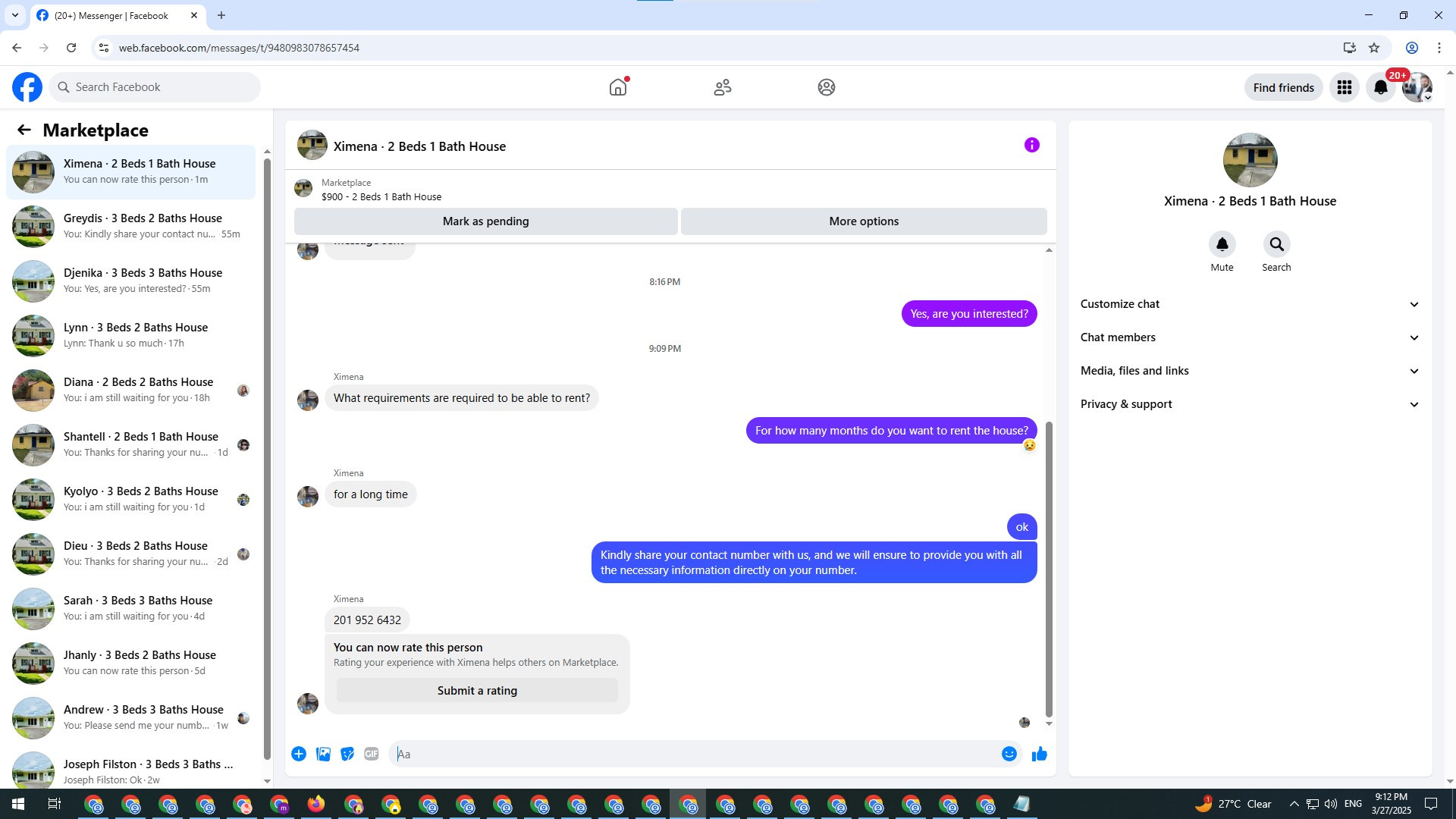Go to the Facebook home logo
This screenshot has height=819, width=1456.
27,87
